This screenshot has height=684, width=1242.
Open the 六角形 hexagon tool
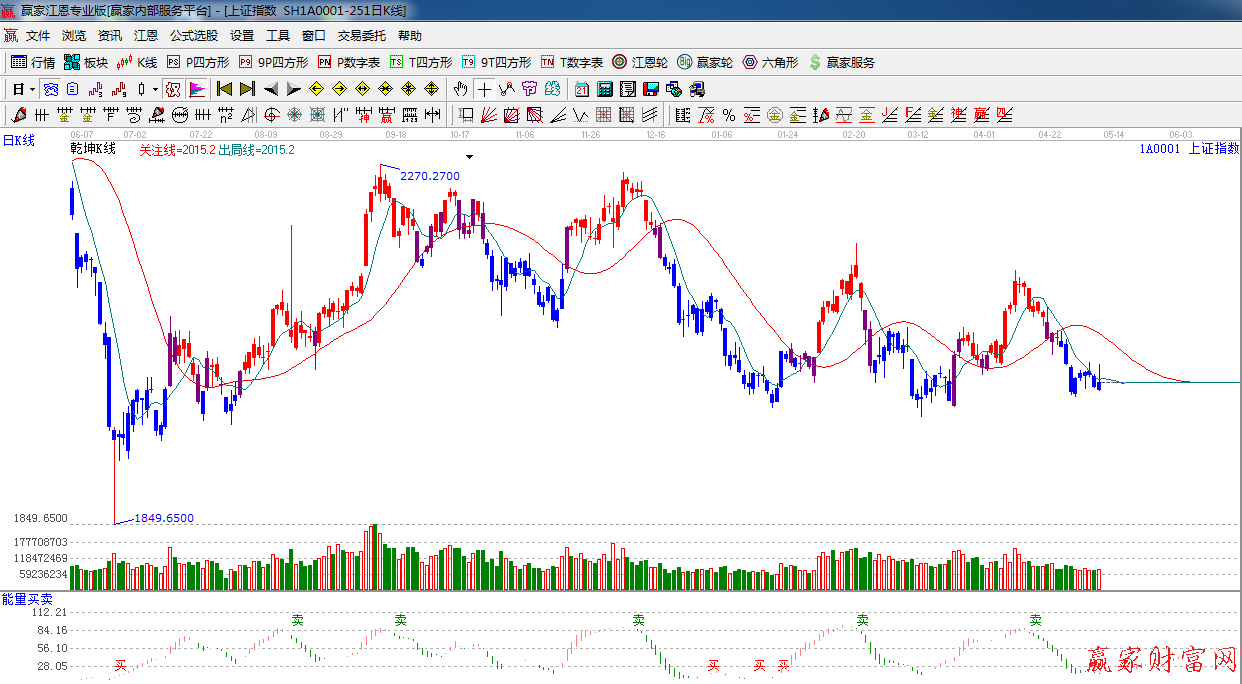coord(770,62)
